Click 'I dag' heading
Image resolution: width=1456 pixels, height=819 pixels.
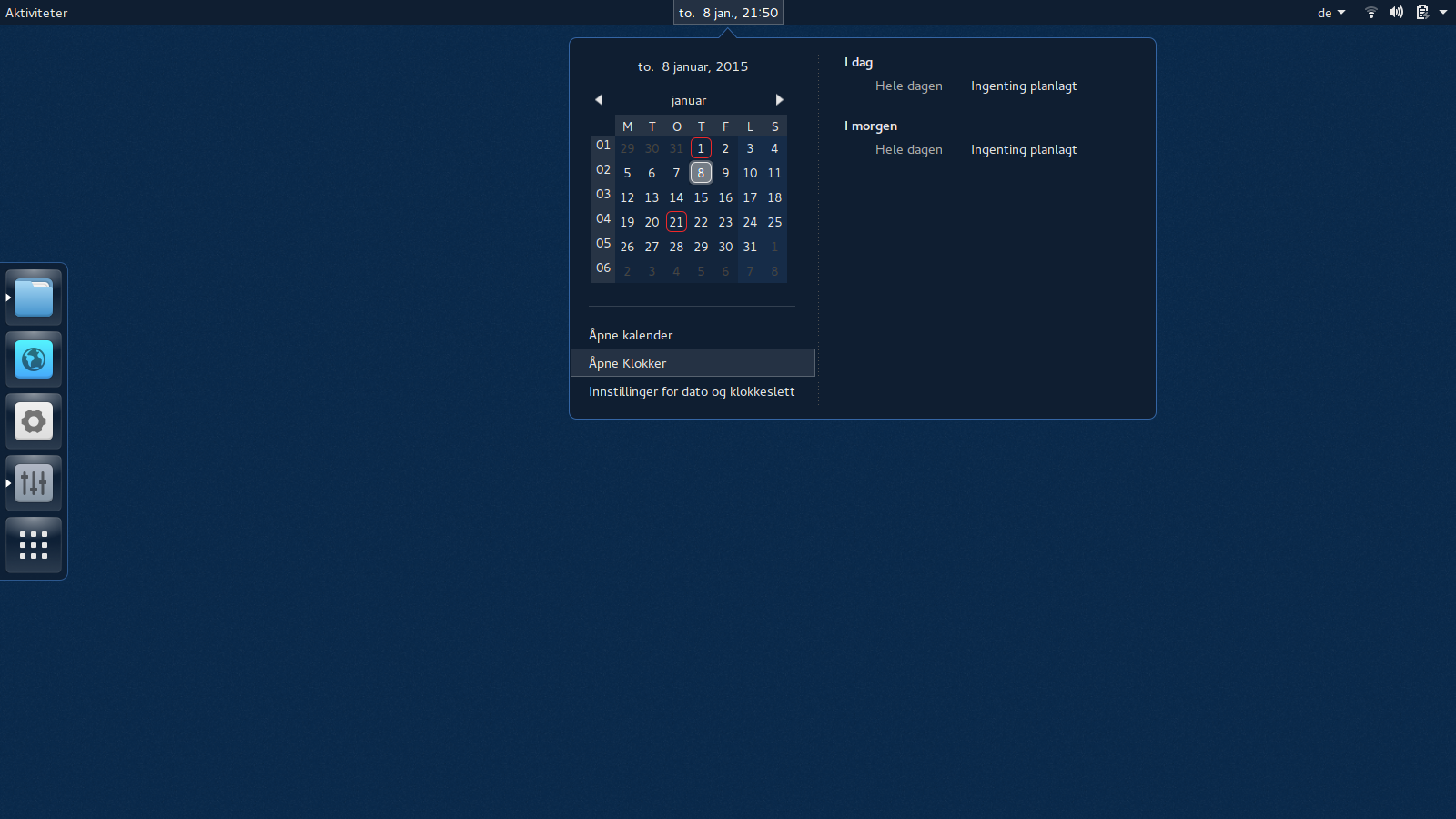(858, 62)
